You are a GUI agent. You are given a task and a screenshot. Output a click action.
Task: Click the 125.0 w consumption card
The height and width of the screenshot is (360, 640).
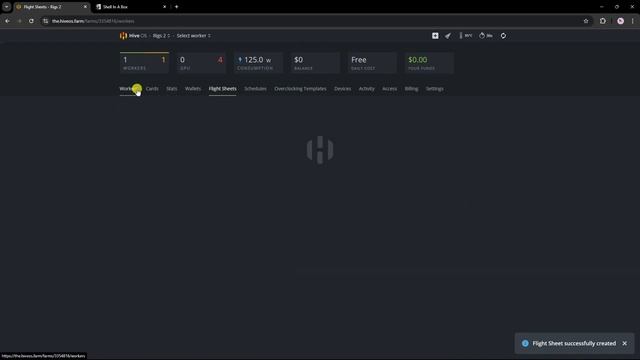pos(258,63)
